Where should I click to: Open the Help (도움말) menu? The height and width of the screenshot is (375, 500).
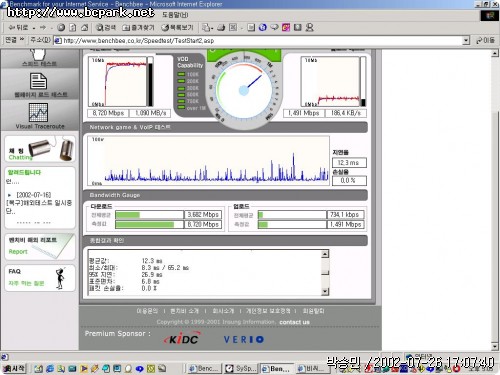coord(175,15)
